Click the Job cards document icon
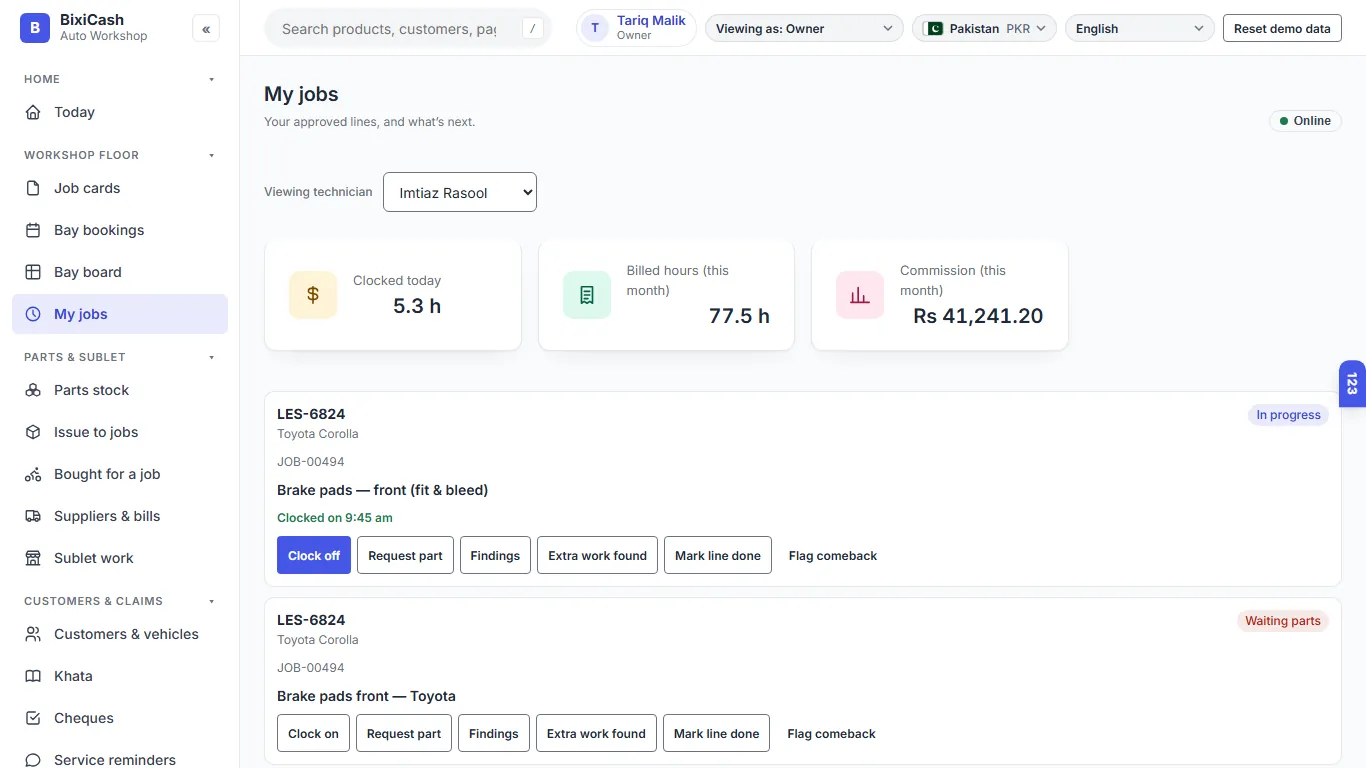Viewport: 1366px width, 768px height. [33, 188]
